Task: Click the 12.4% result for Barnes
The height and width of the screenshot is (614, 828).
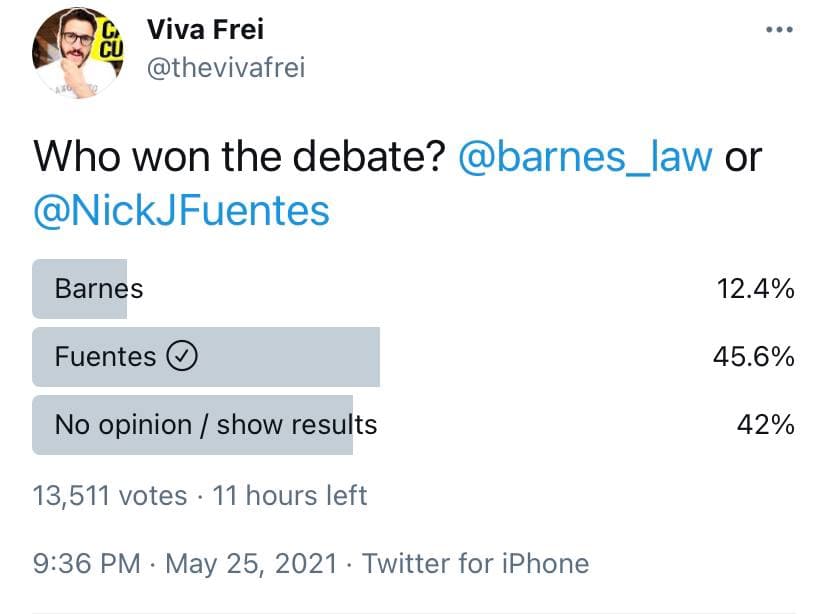Action: click(x=755, y=289)
